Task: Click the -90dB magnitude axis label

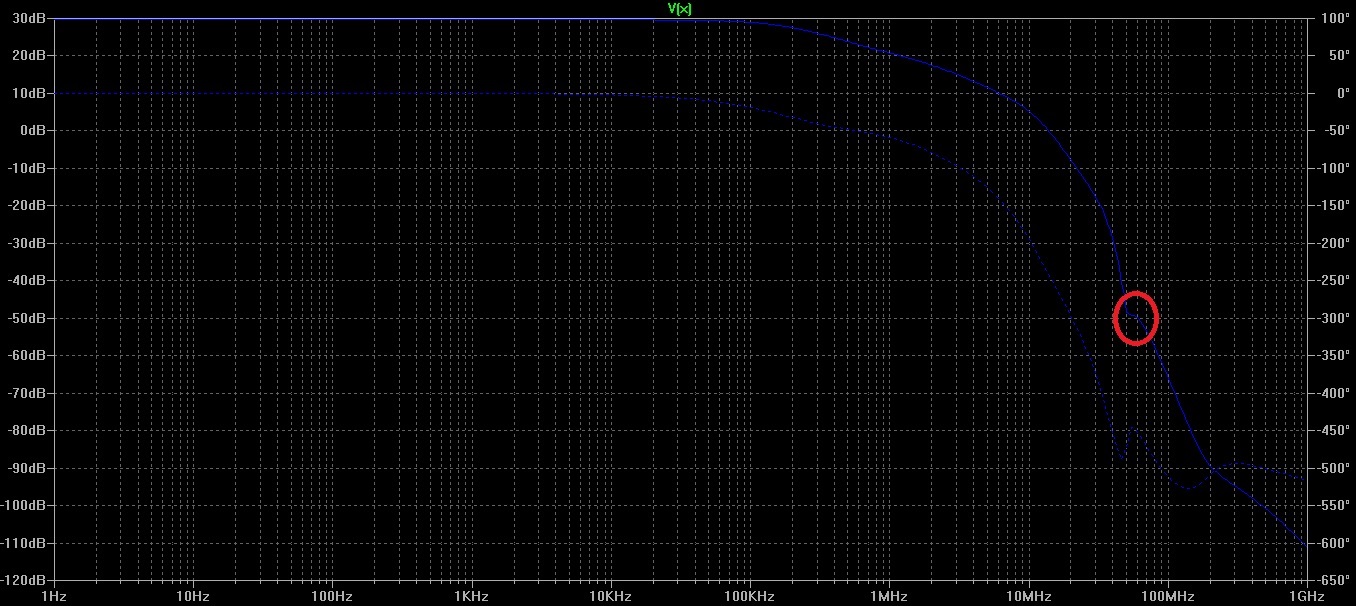Action: pyautogui.click(x=28, y=468)
